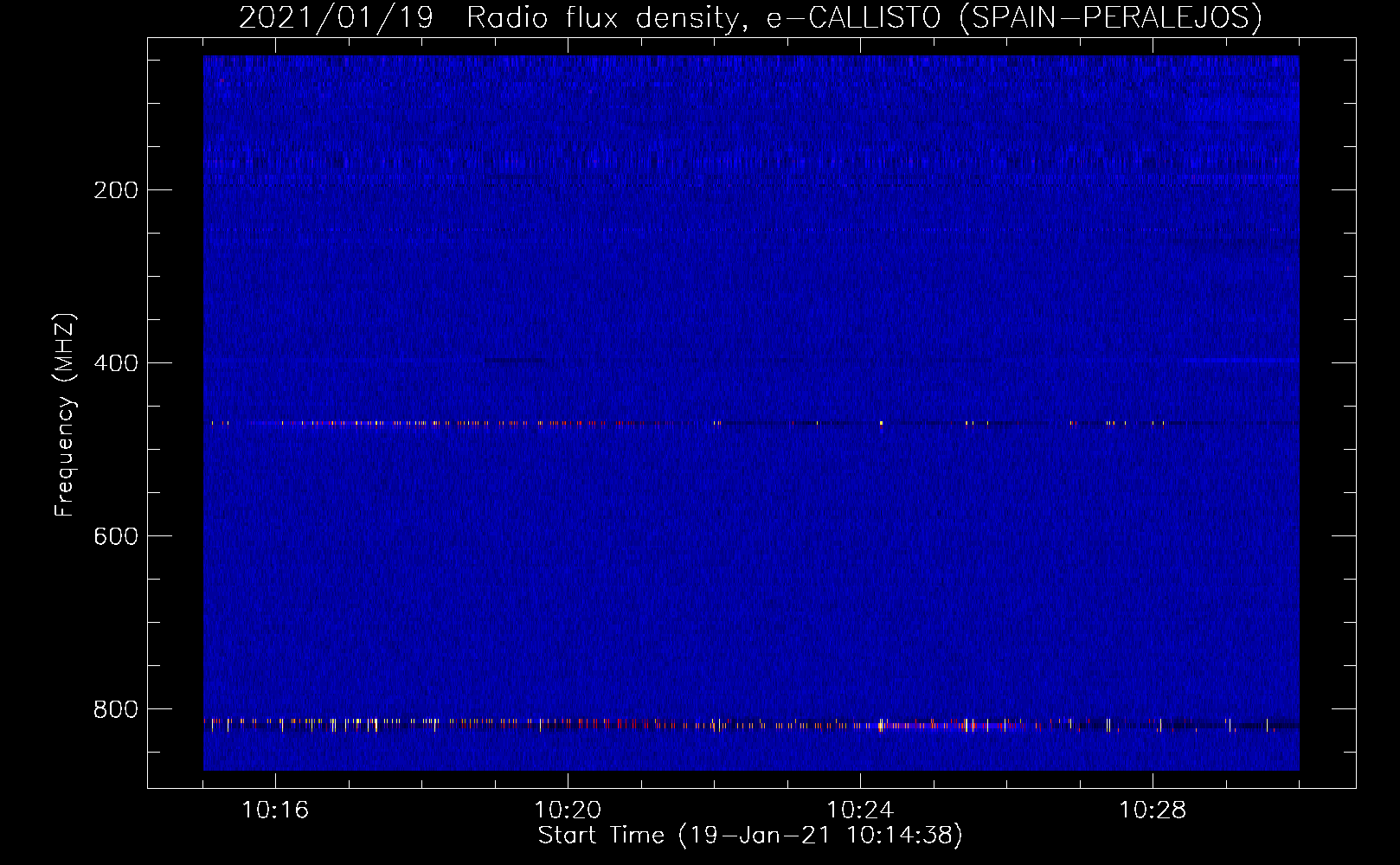Click the 400 frequency axis label
This screenshot has width=1400, height=865.
(116, 363)
